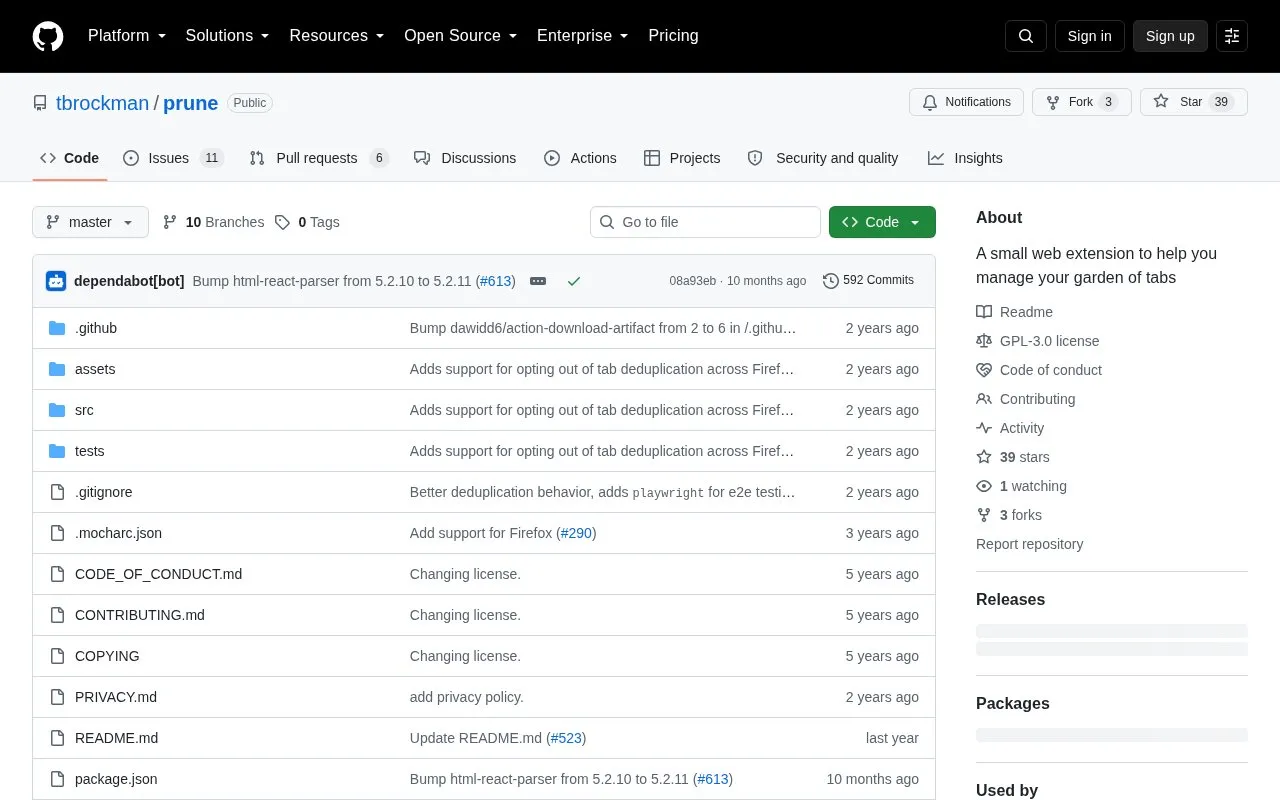1280x800 pixels.
Task: Click the src folder icon
Action: tap(57, 410)
